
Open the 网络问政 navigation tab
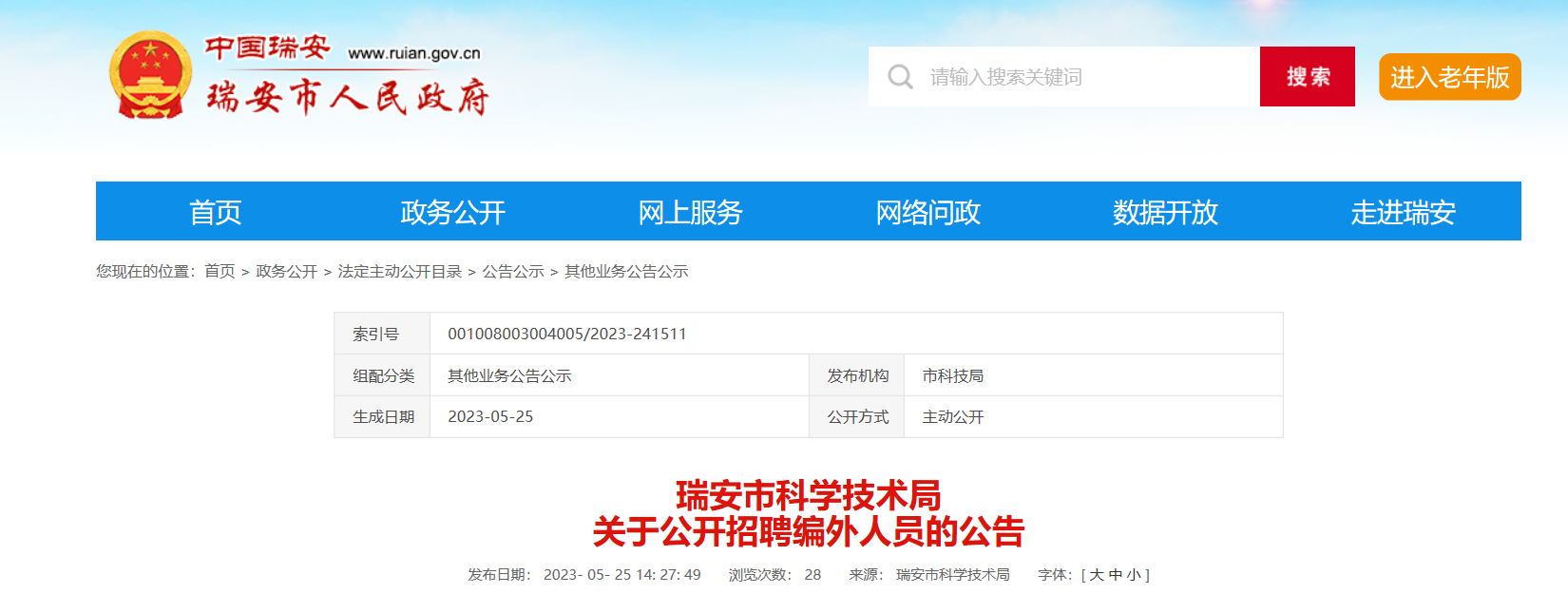tap(927, 211)
